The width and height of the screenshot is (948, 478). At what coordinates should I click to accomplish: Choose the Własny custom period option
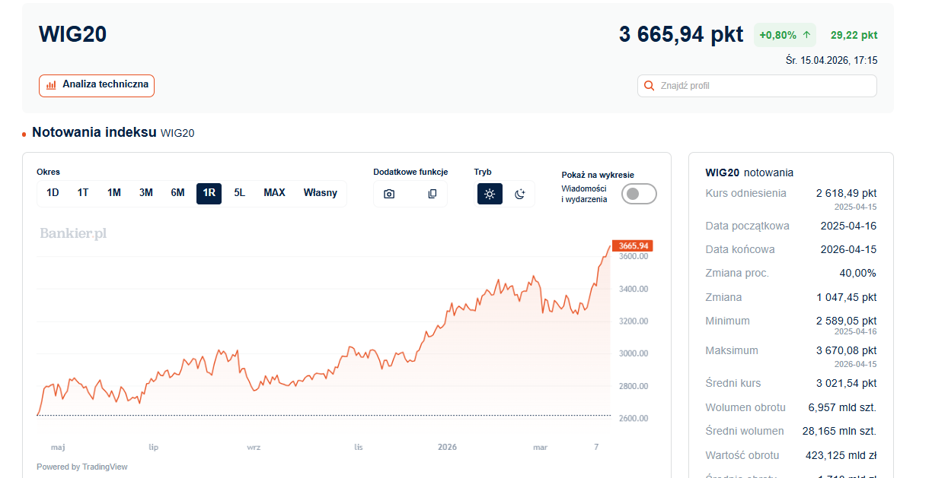(x=320, y=193)
